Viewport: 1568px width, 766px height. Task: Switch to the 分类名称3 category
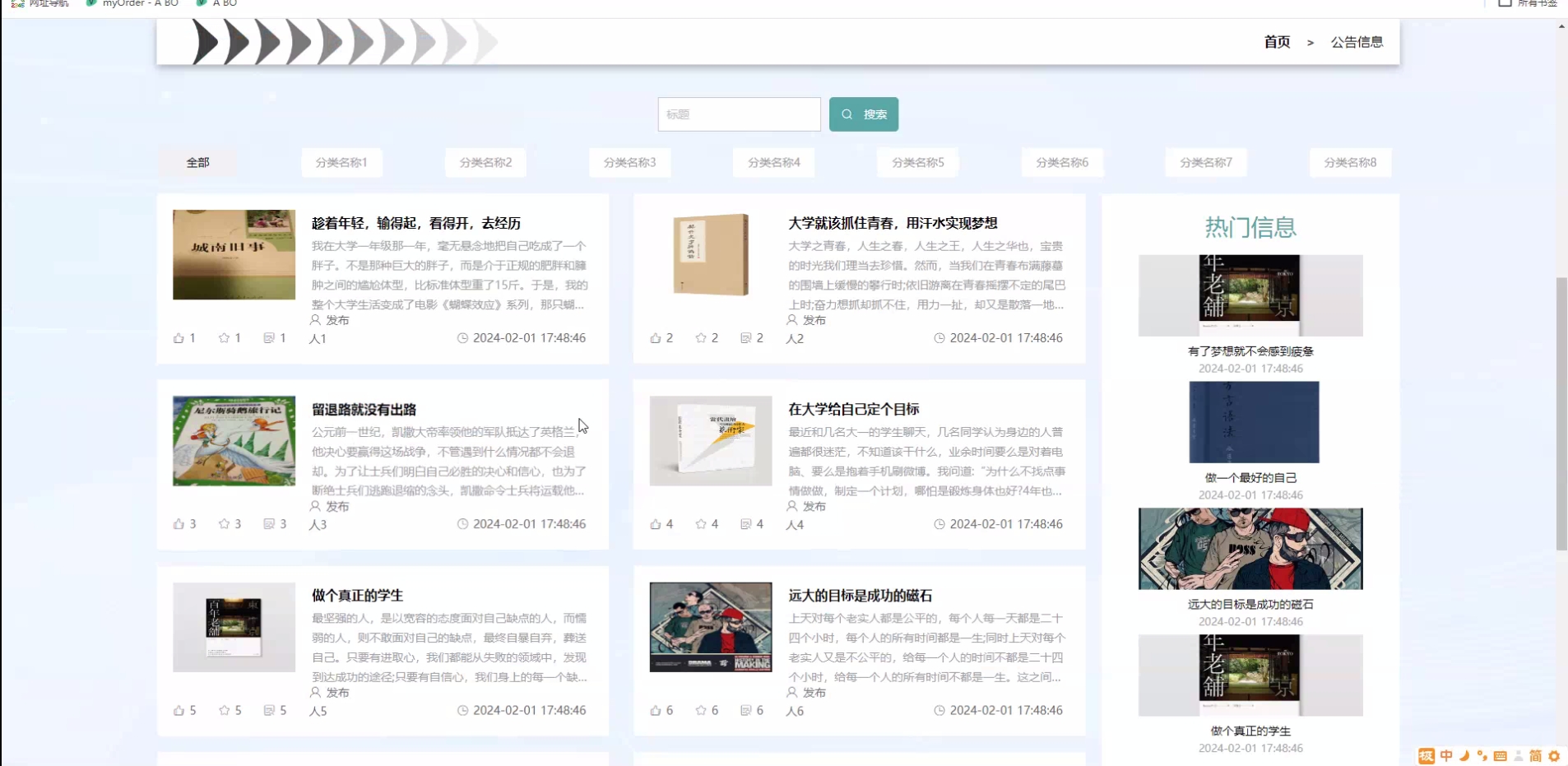pos(629,163)
